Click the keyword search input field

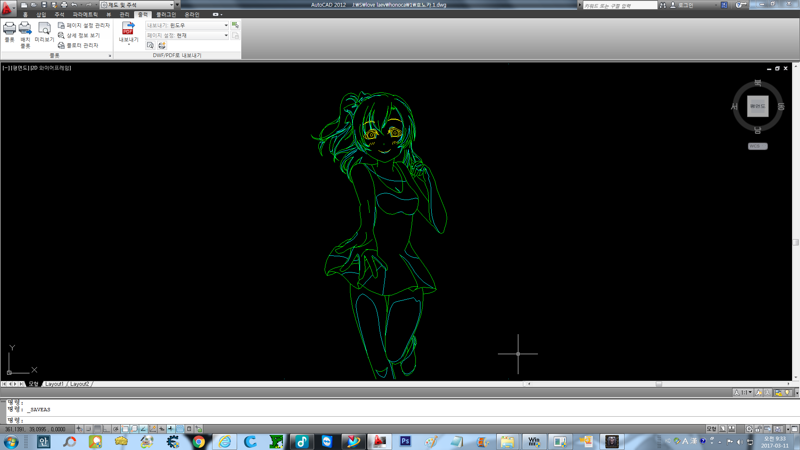619,5
